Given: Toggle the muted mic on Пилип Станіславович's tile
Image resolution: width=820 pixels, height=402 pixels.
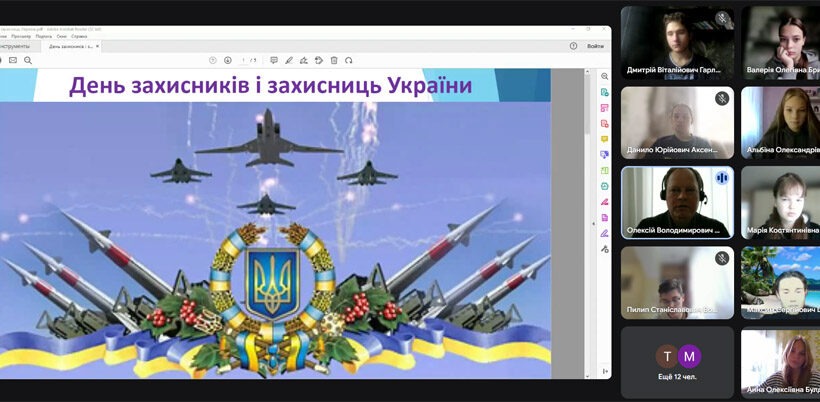Looking at the screenshot, I should pos(721,257).
